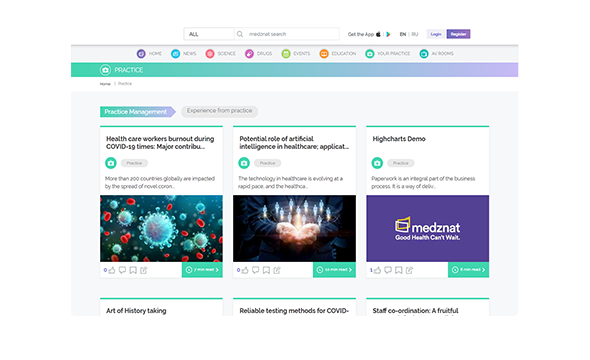Image resolution: width=590 pixels, height=360 pixels.
Task: Open the 10 min read arrow button
Action: coord(334,270)
